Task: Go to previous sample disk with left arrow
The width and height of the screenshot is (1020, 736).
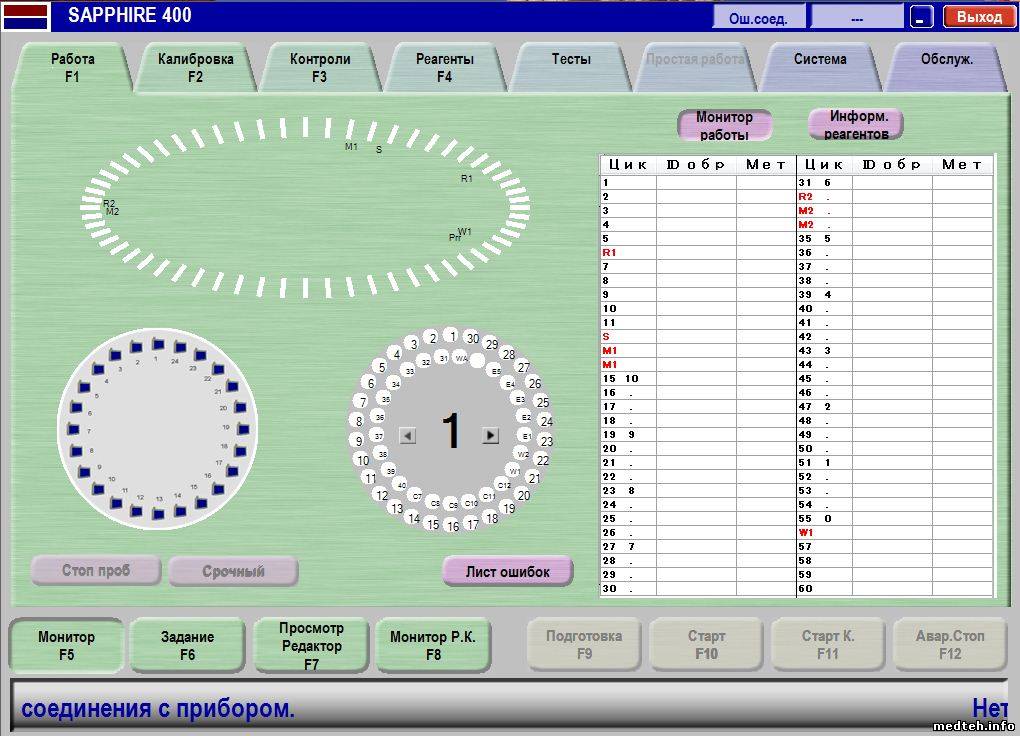Action: [407, 435]
